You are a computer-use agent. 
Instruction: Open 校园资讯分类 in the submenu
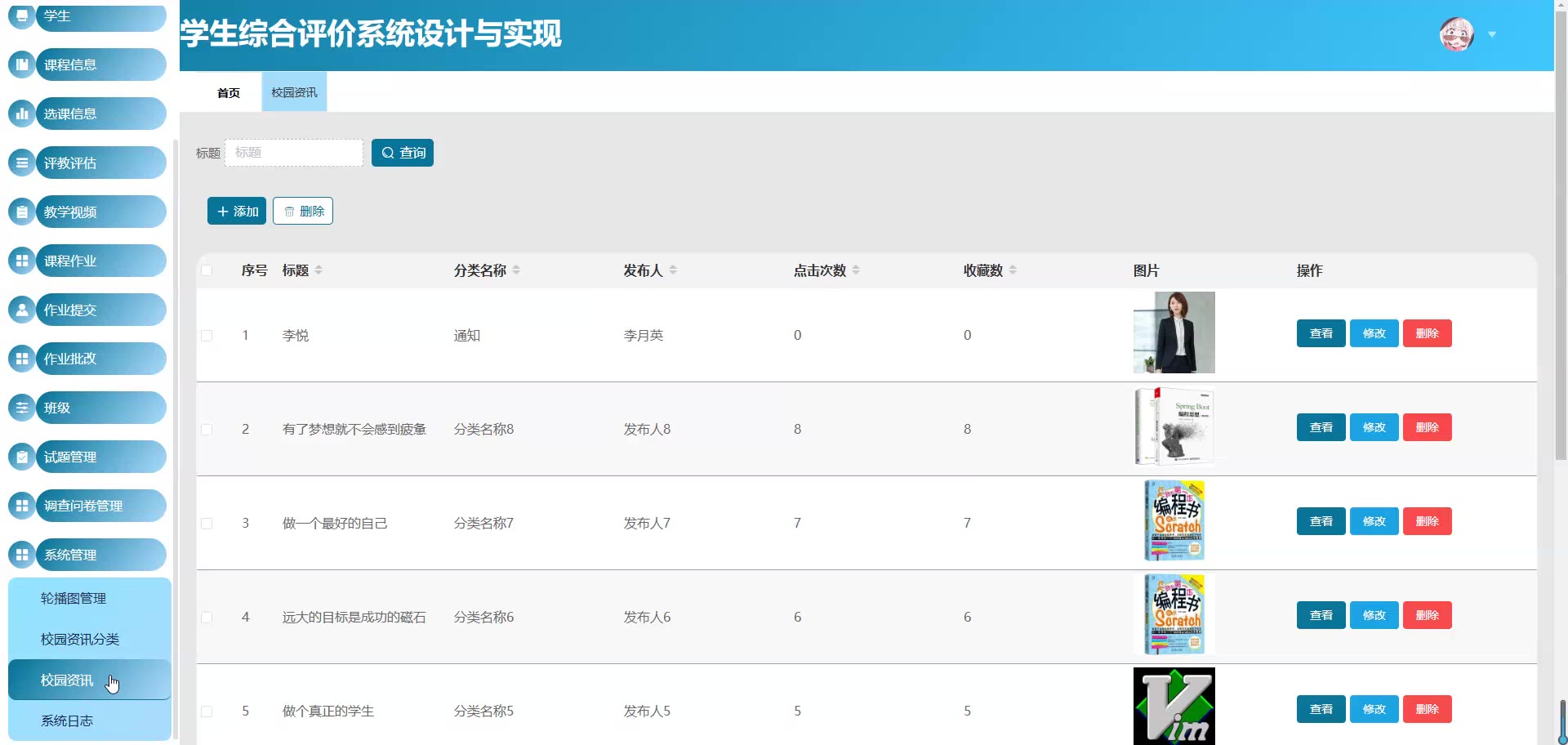[x=90, y=639]
